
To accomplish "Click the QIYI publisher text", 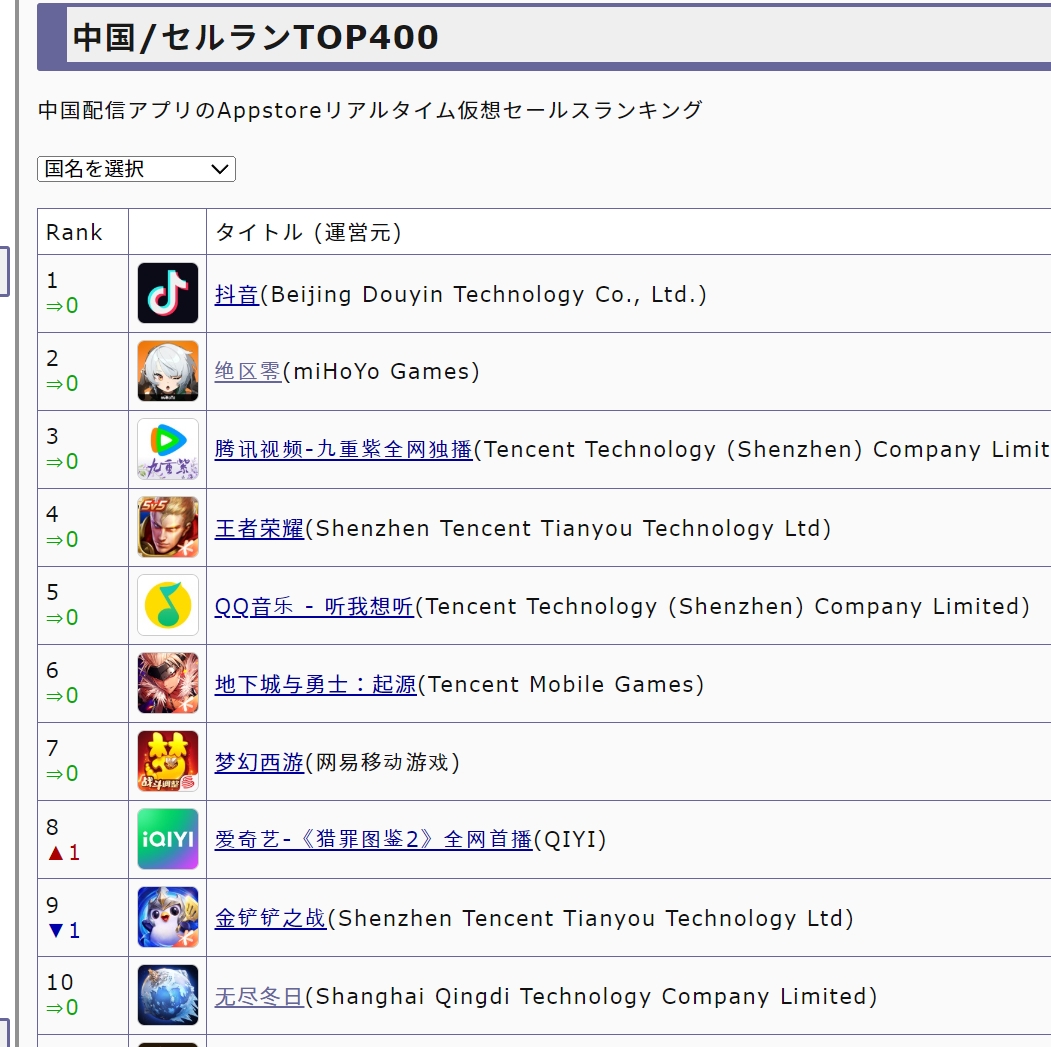I will click(x=570, y=839).
